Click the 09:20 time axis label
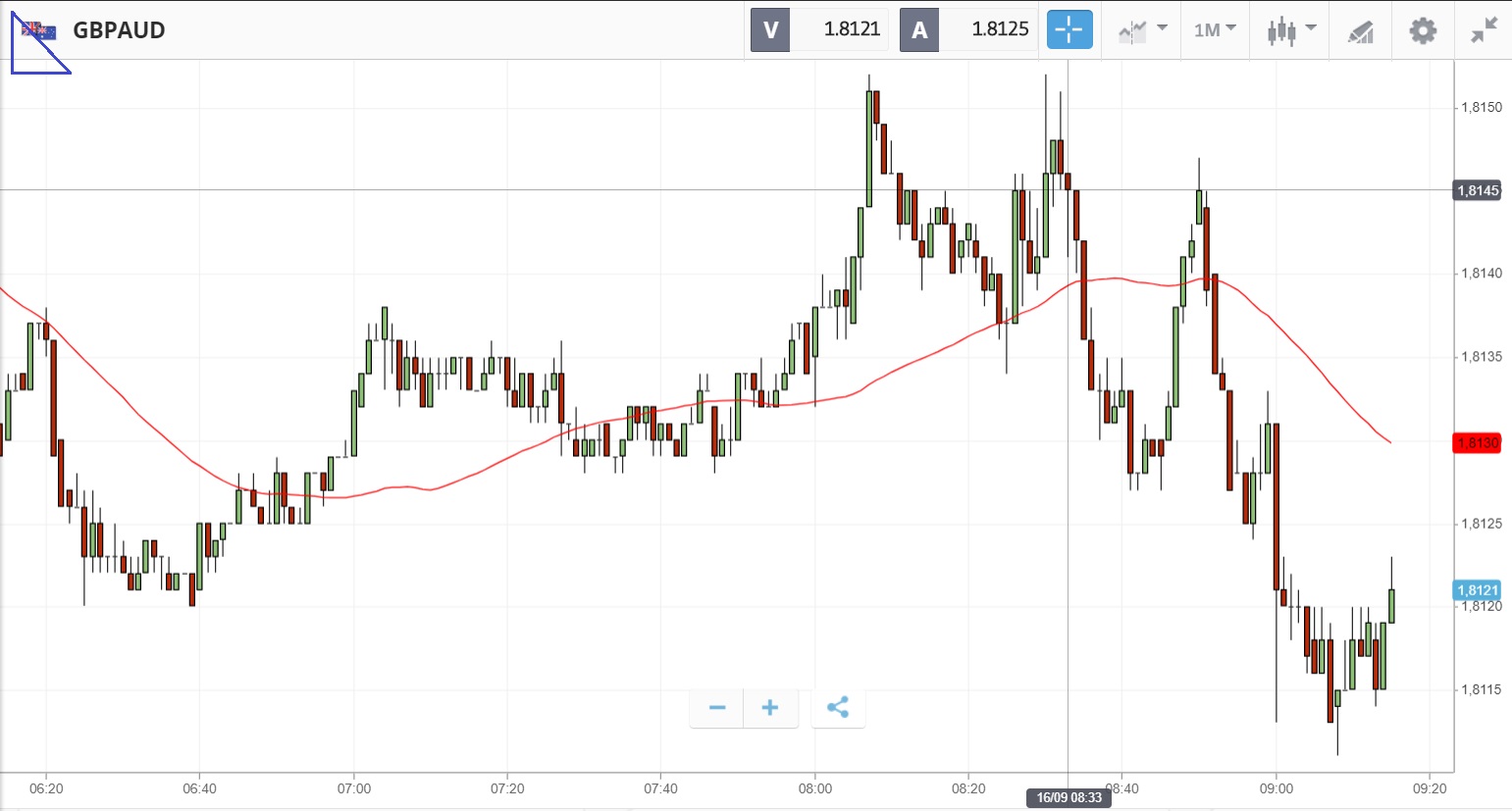1512x811 pixels. coord(1430,788)
